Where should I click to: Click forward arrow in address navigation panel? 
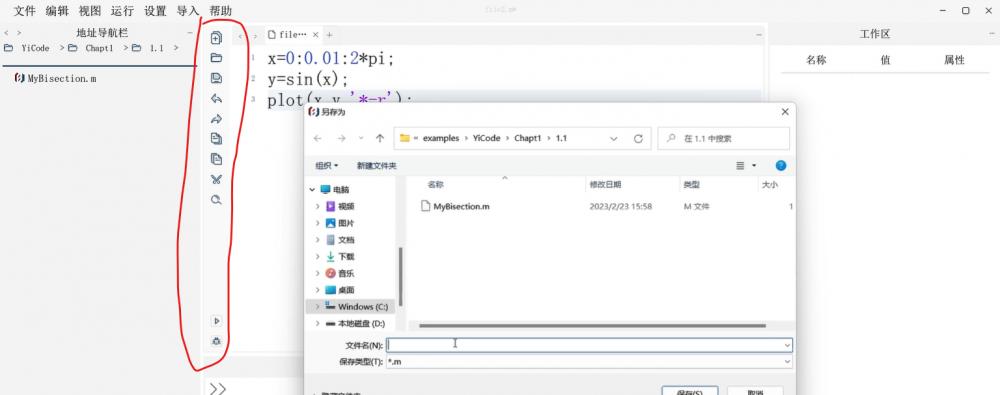tap(19, 33)
